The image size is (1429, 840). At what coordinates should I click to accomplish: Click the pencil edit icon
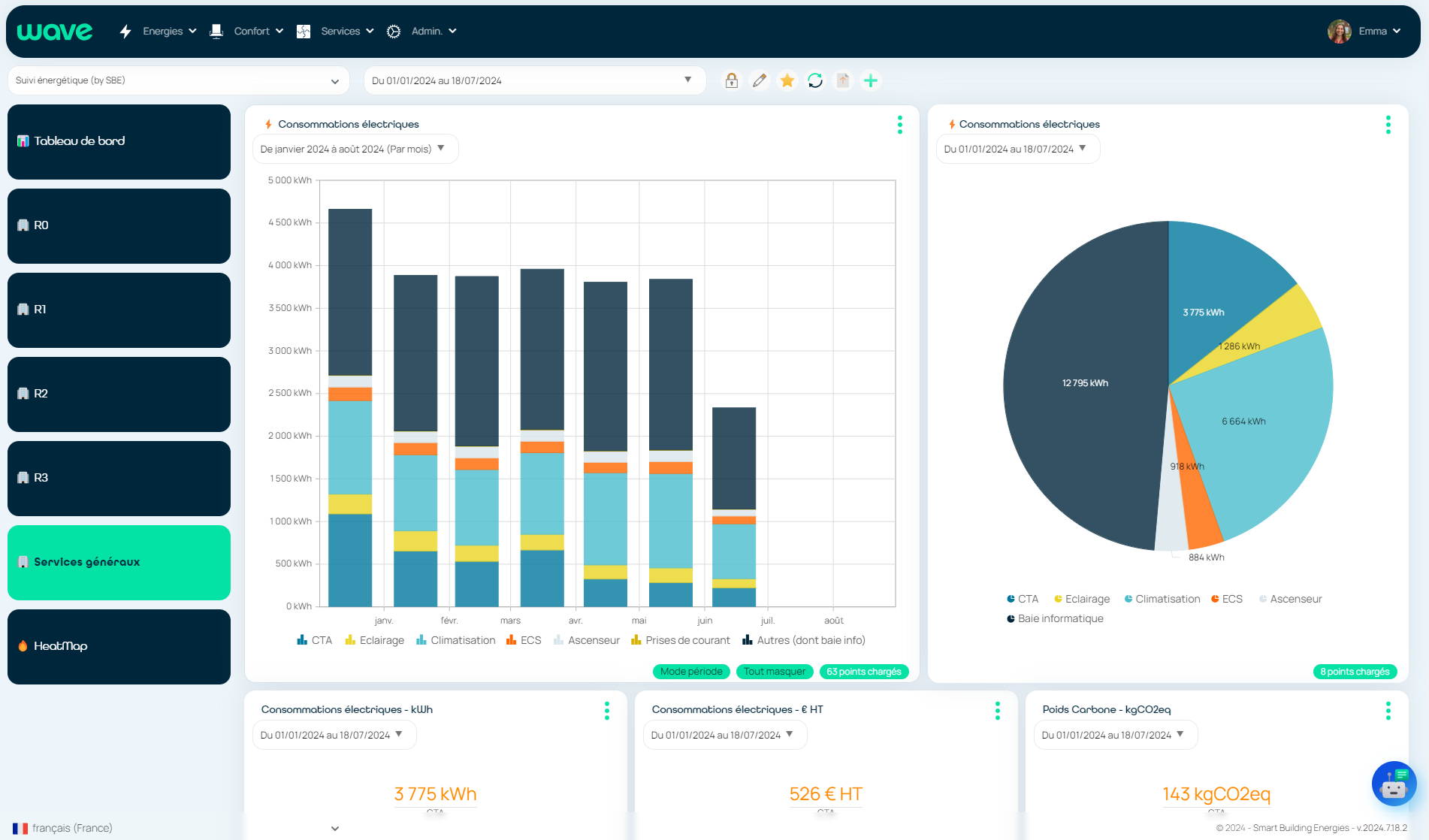pyautogui.click(x=760, y=80)
